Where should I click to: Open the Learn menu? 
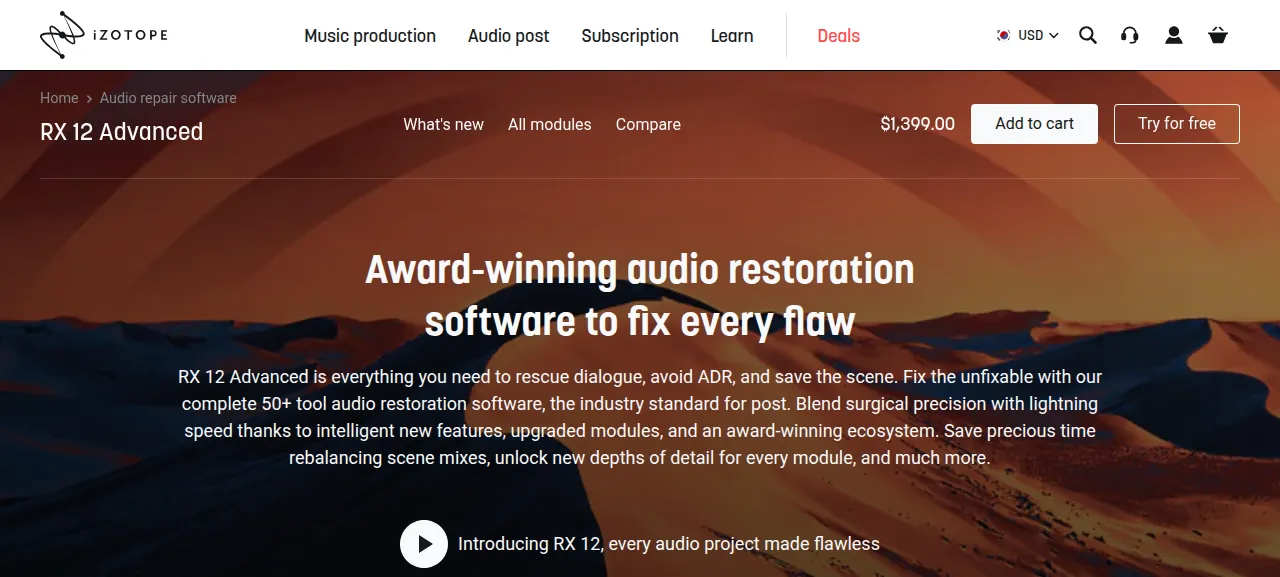coord(732,36)
